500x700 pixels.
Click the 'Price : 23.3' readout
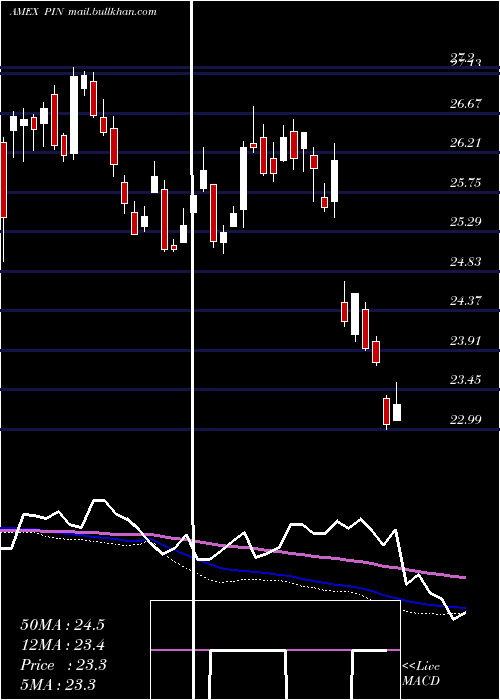tap(63, 665)
